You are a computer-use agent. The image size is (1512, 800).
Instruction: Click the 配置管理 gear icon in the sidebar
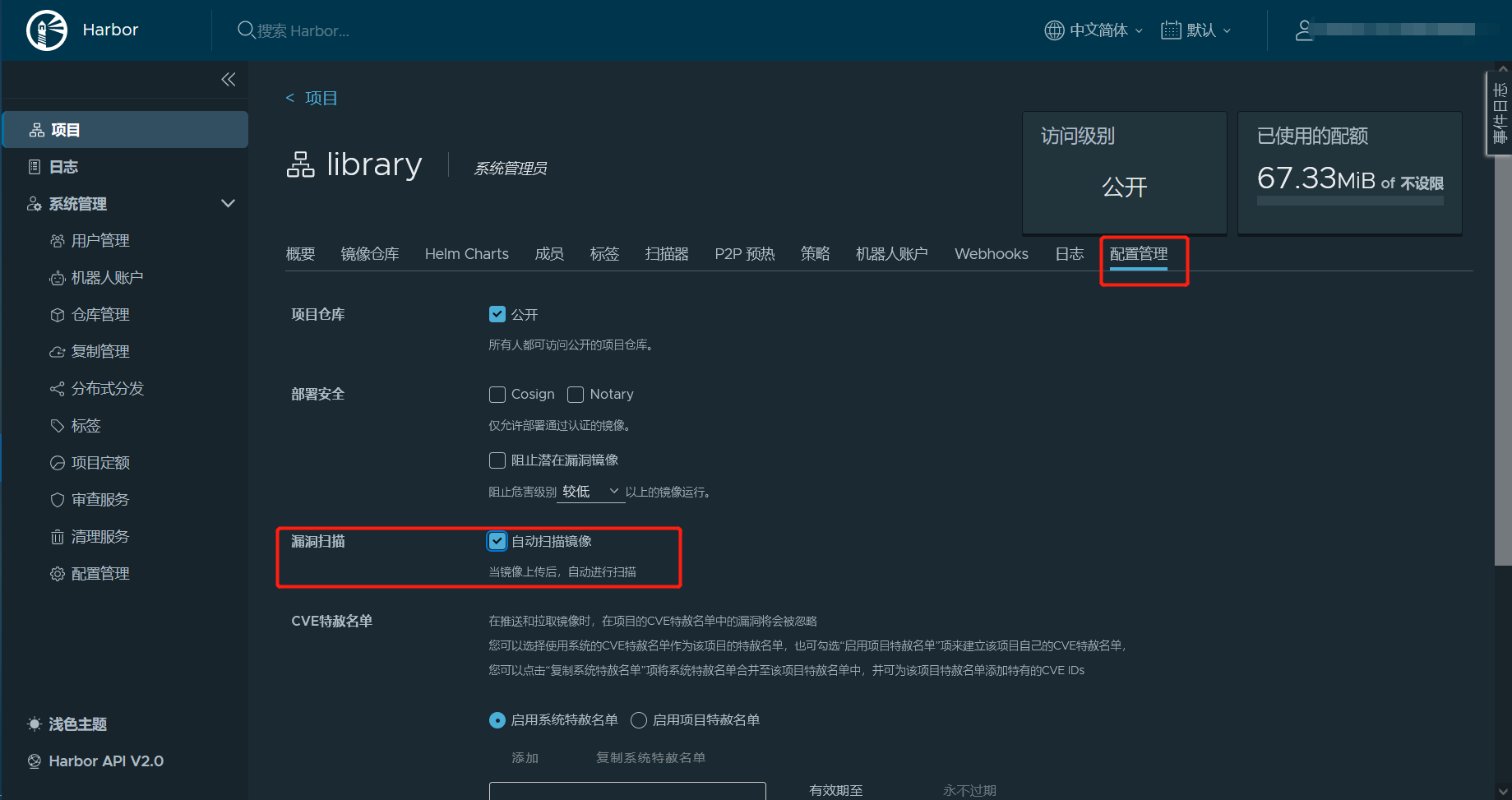coord(58,574)
